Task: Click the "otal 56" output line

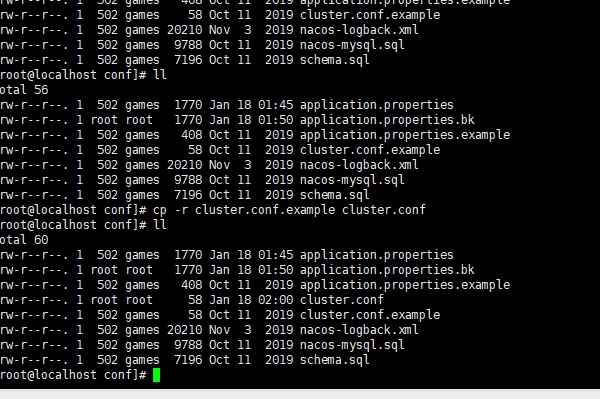Action: click(24, 90)
